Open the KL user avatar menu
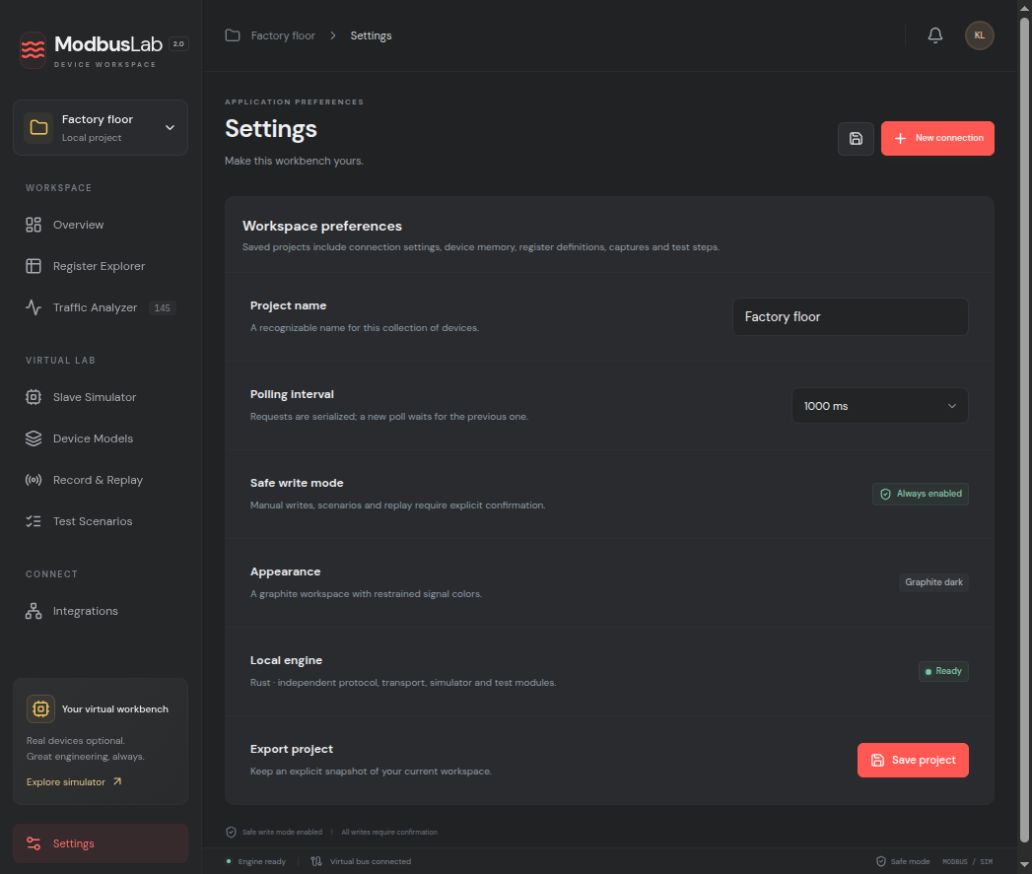This screenshot has width=1032, height=874. tap(979, 36)
